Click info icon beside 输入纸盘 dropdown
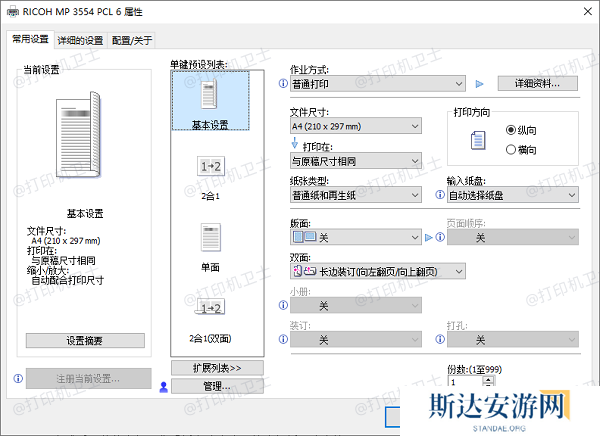The width and height of the screenshot is (600, 436). coord(440,195)
